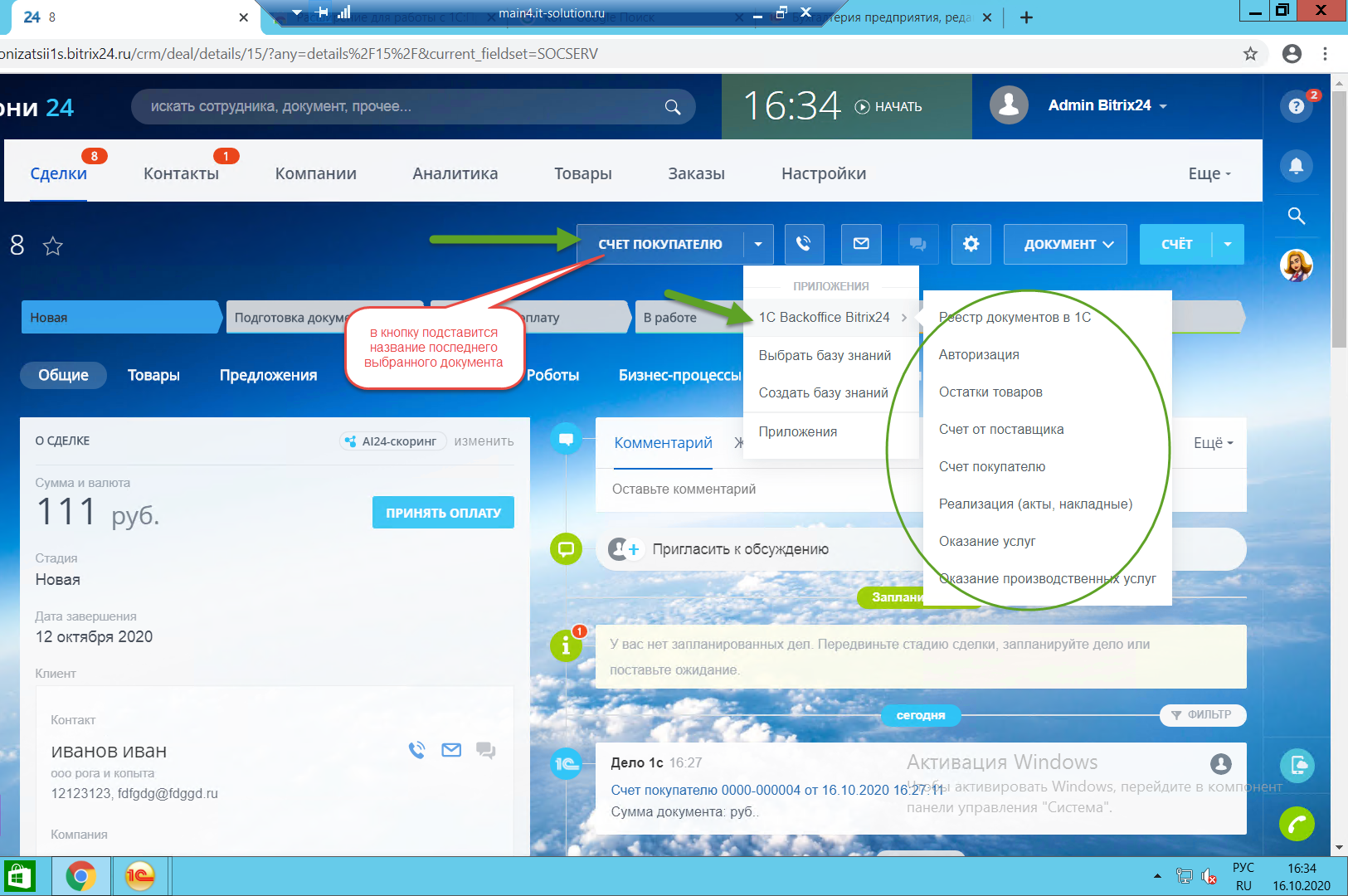Image resolution: width=1348 pixels, height=896 pixels.
Task: Expand the Еще menu in CRM navigation
Action: pyautogui.click(x=1209, y=173)
